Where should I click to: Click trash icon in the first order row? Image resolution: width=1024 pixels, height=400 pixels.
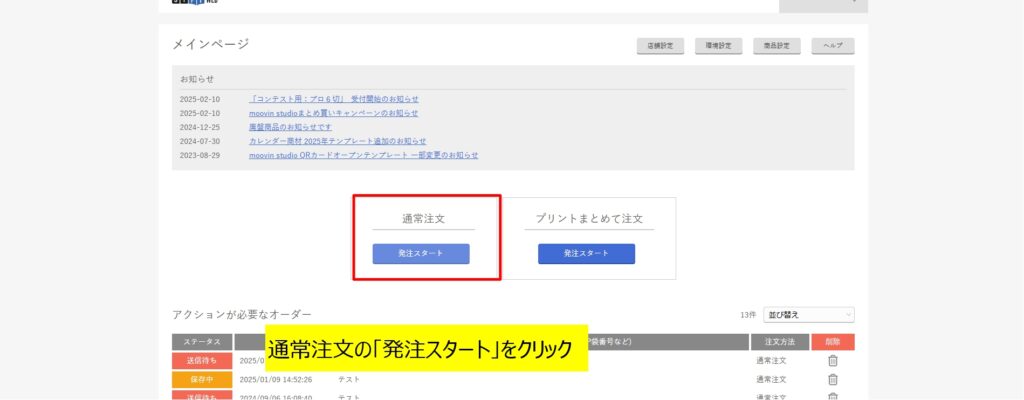[833, 360]
